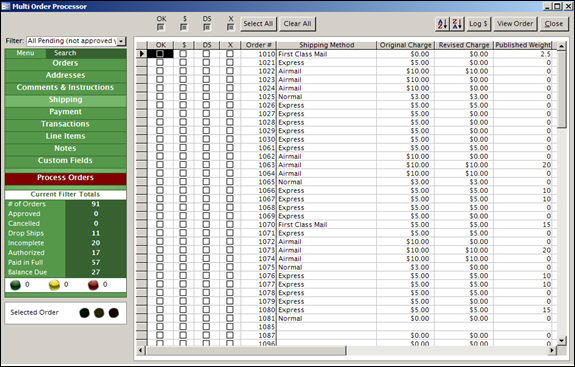Click the green status light indicator
575x367 pixels.
coord(15,285)
